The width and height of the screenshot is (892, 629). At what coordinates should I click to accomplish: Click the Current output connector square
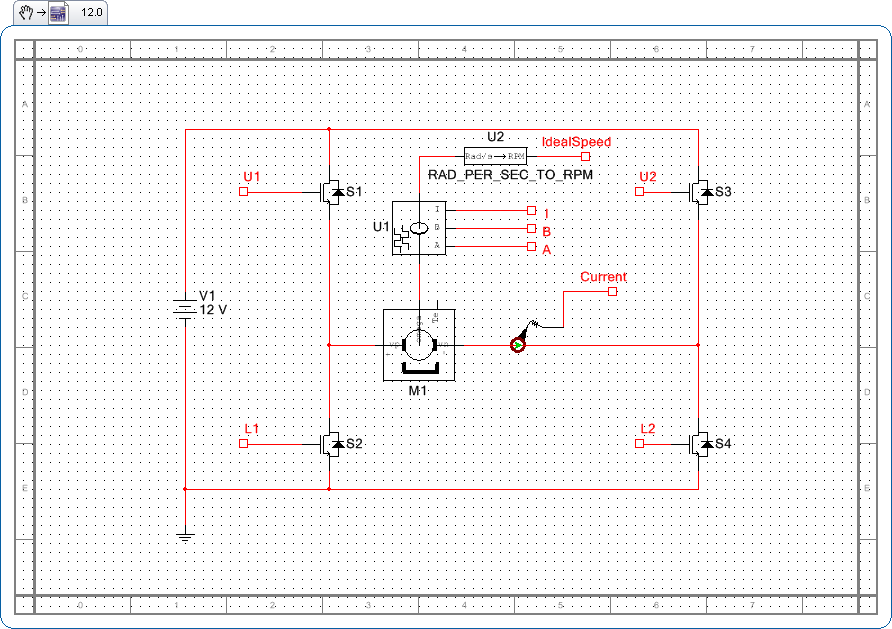coord(613,291)
